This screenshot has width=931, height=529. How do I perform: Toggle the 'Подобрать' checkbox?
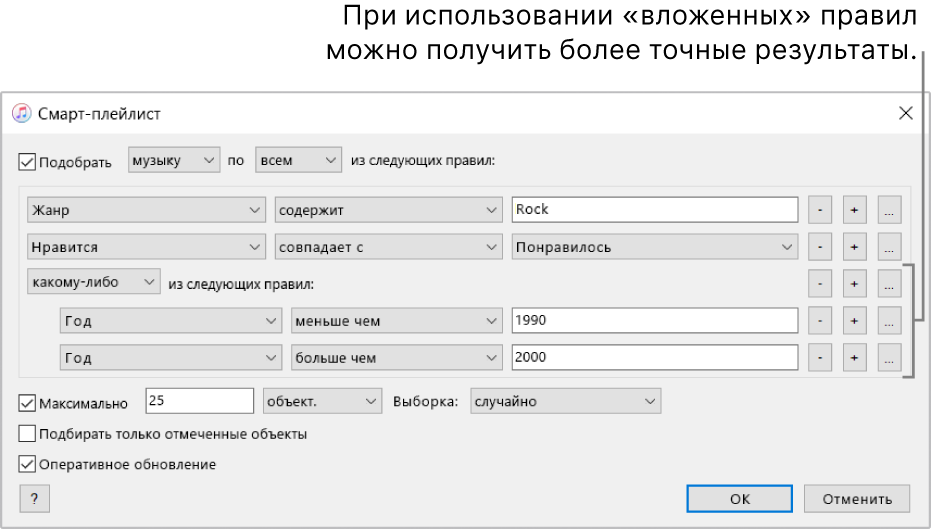[x=27, y=161]
